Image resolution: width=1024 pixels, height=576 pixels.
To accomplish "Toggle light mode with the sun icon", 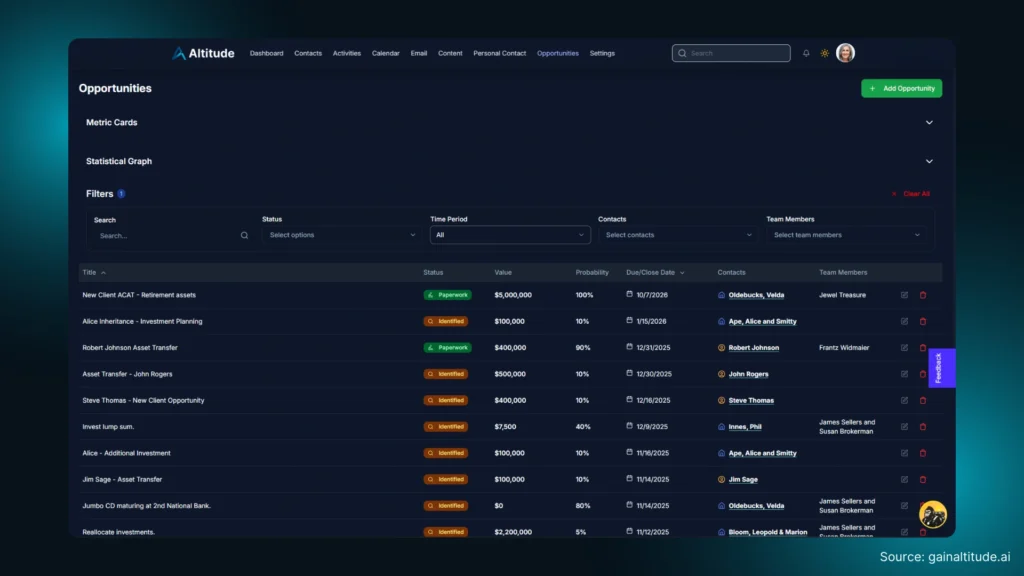I will pos(823,53).
